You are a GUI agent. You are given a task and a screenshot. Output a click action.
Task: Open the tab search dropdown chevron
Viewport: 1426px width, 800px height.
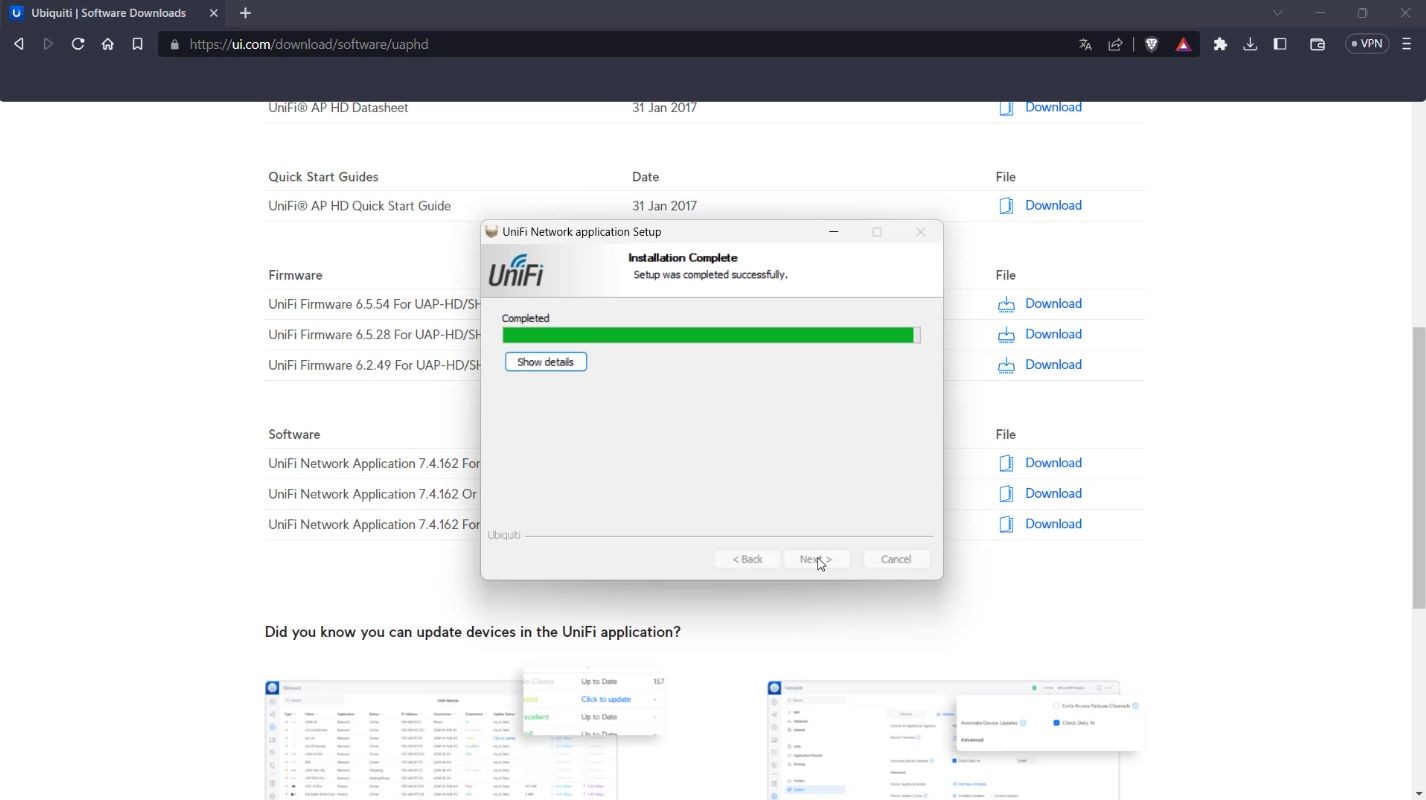pyautogui.click(x=1277, y=13)
